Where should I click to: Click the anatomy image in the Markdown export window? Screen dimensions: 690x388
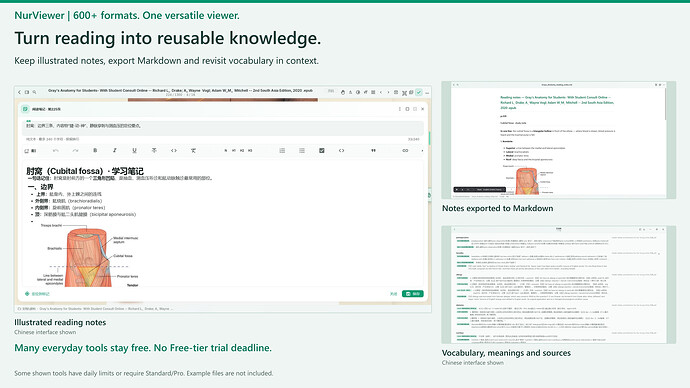pyautogui.click(x=527, y=181)
